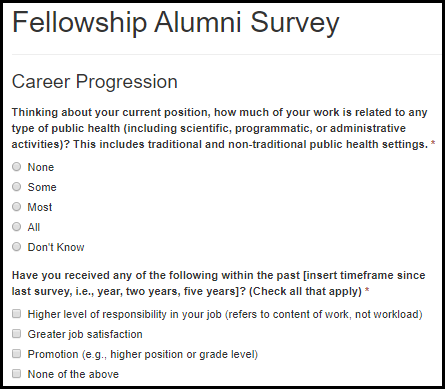This screenshot has width=445, height=389.
Task: Click the "Most" option label text
Action: 40,207
